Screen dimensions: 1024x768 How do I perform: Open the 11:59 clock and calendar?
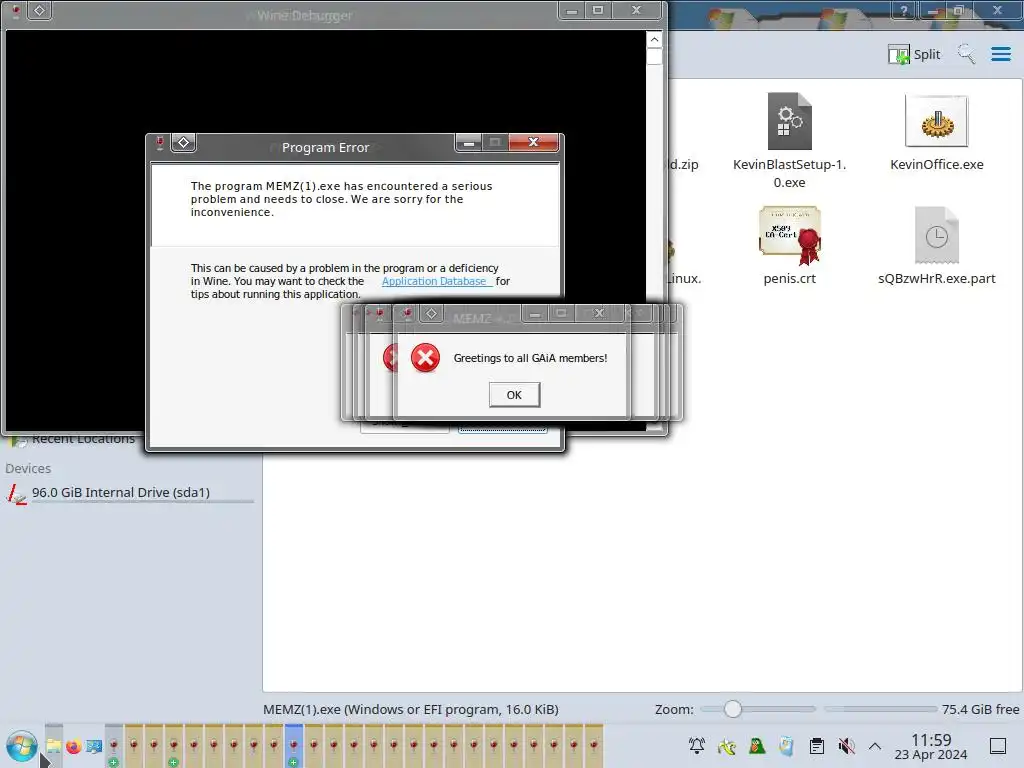(x=931, y=746)
